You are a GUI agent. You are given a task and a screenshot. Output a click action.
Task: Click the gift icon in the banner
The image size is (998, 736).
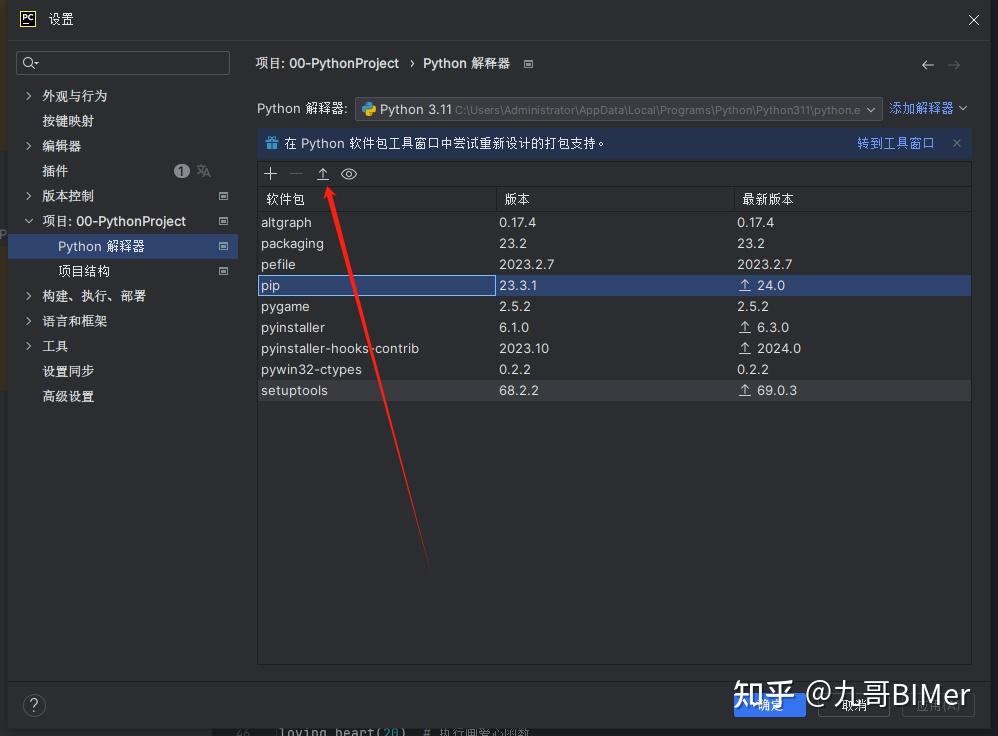(272, 143)
